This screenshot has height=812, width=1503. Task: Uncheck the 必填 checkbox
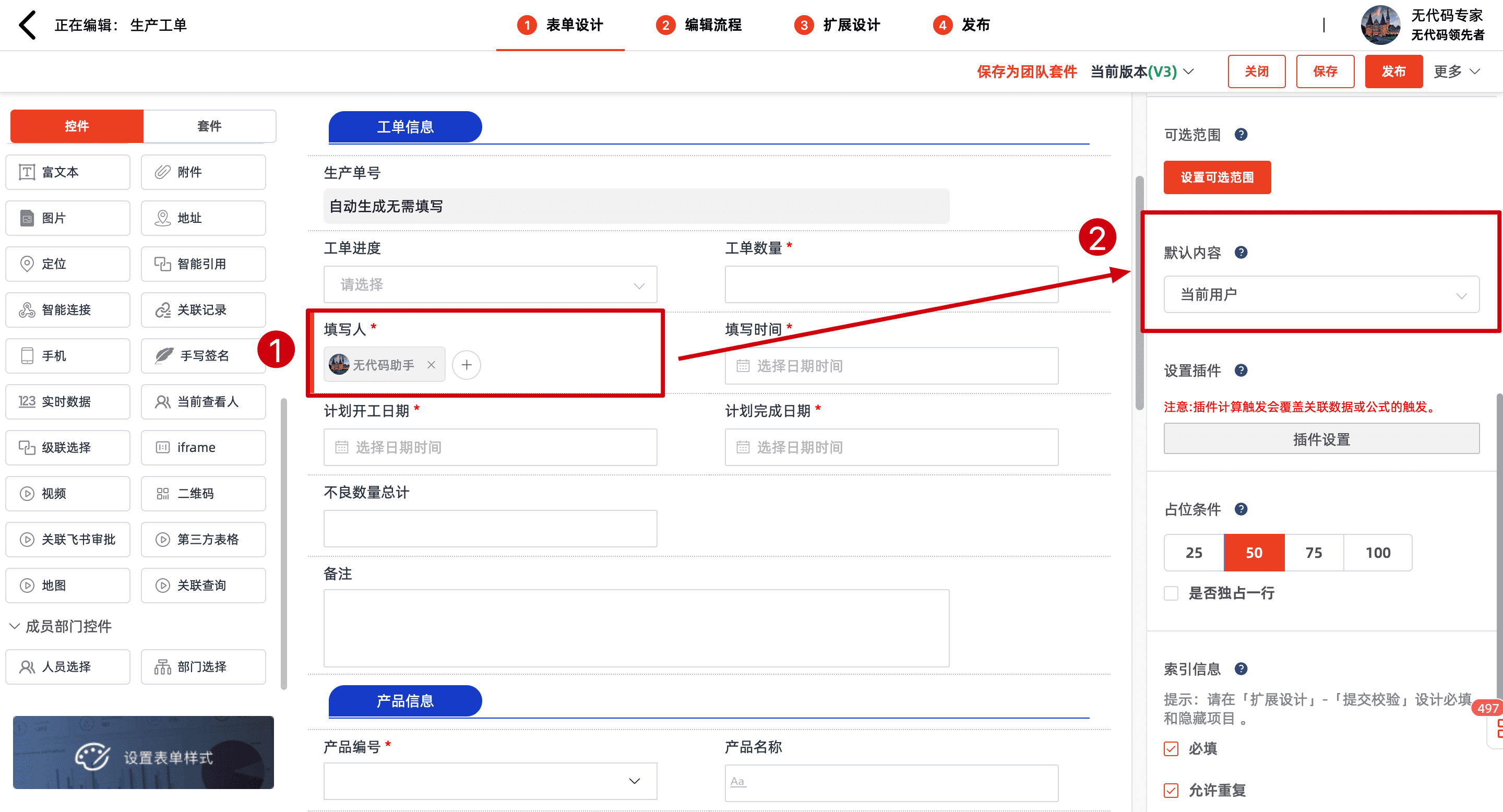coord(1171,748)
